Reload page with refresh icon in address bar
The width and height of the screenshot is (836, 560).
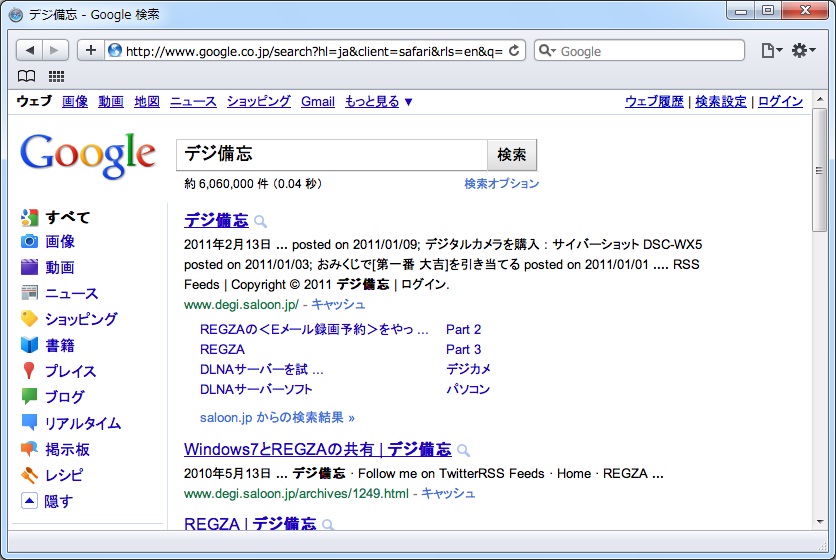(x=514, y=51)
